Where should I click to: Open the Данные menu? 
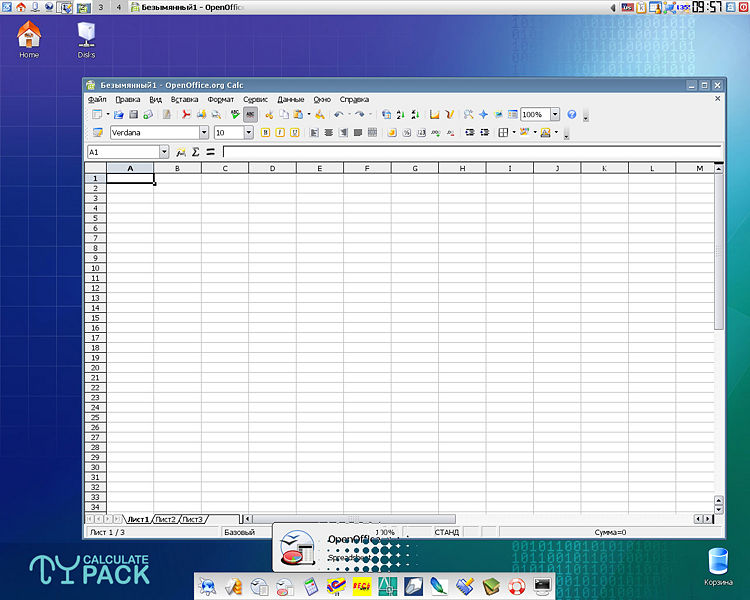point(290,100)
